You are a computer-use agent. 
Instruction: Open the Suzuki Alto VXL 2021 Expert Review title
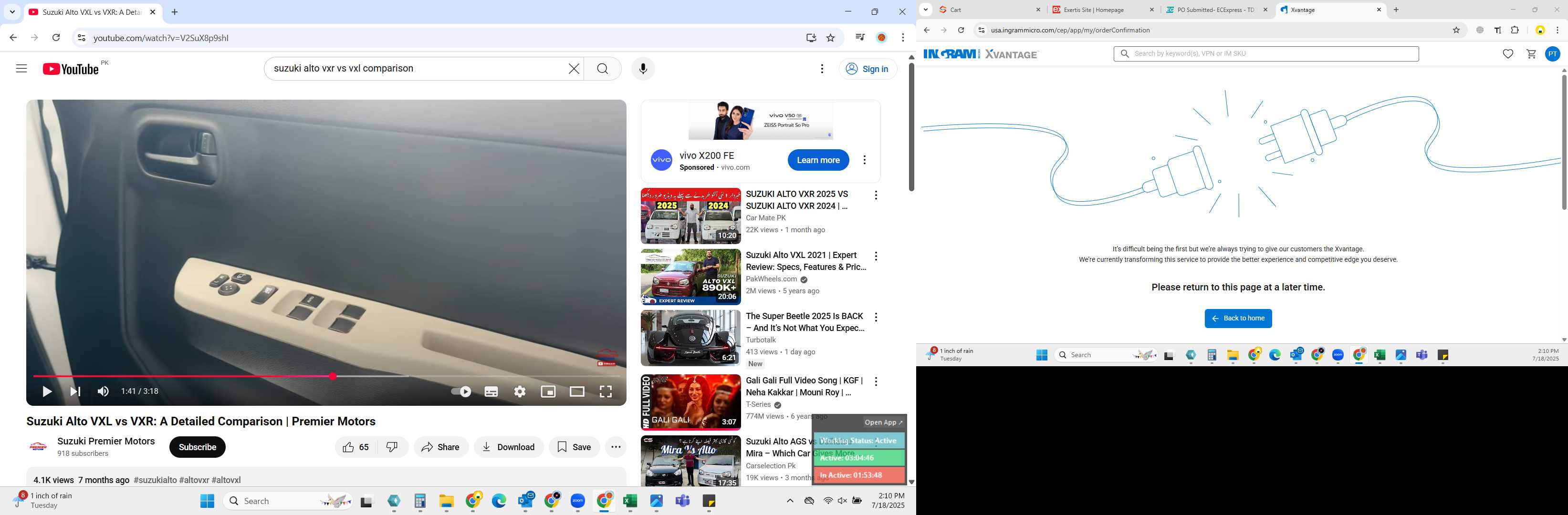coord(806,261)
